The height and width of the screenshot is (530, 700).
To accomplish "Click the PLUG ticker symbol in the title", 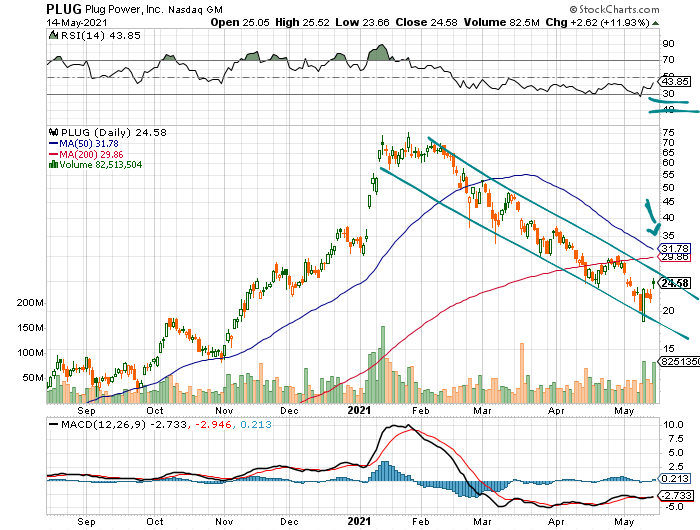I will [64, 9].
